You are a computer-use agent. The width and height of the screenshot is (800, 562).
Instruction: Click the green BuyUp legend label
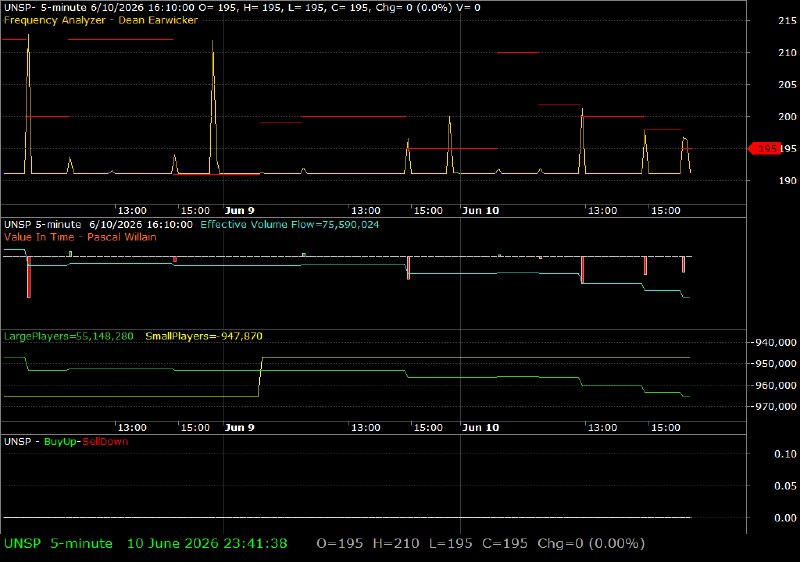point(60,442)
